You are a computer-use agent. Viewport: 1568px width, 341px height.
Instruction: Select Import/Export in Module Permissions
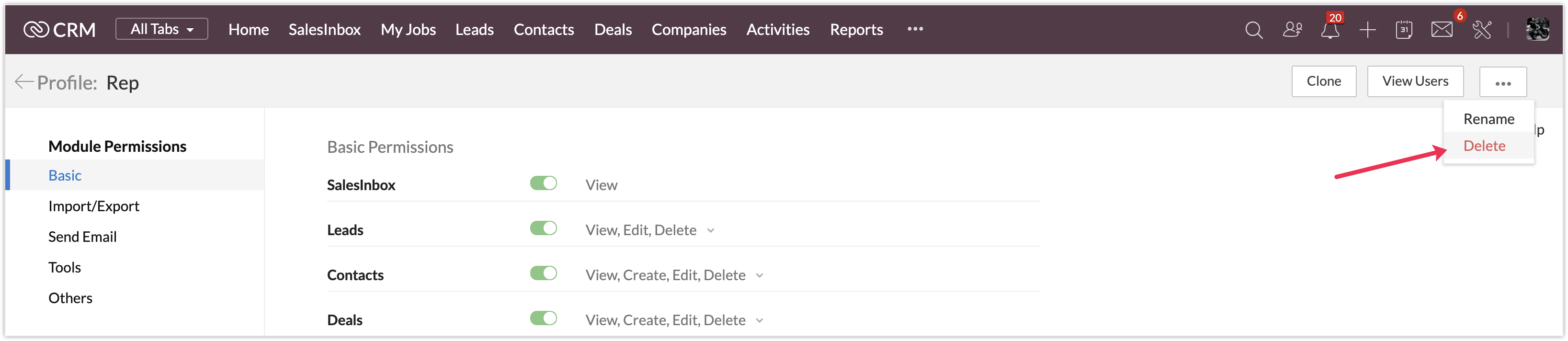(x=94, y=206)
